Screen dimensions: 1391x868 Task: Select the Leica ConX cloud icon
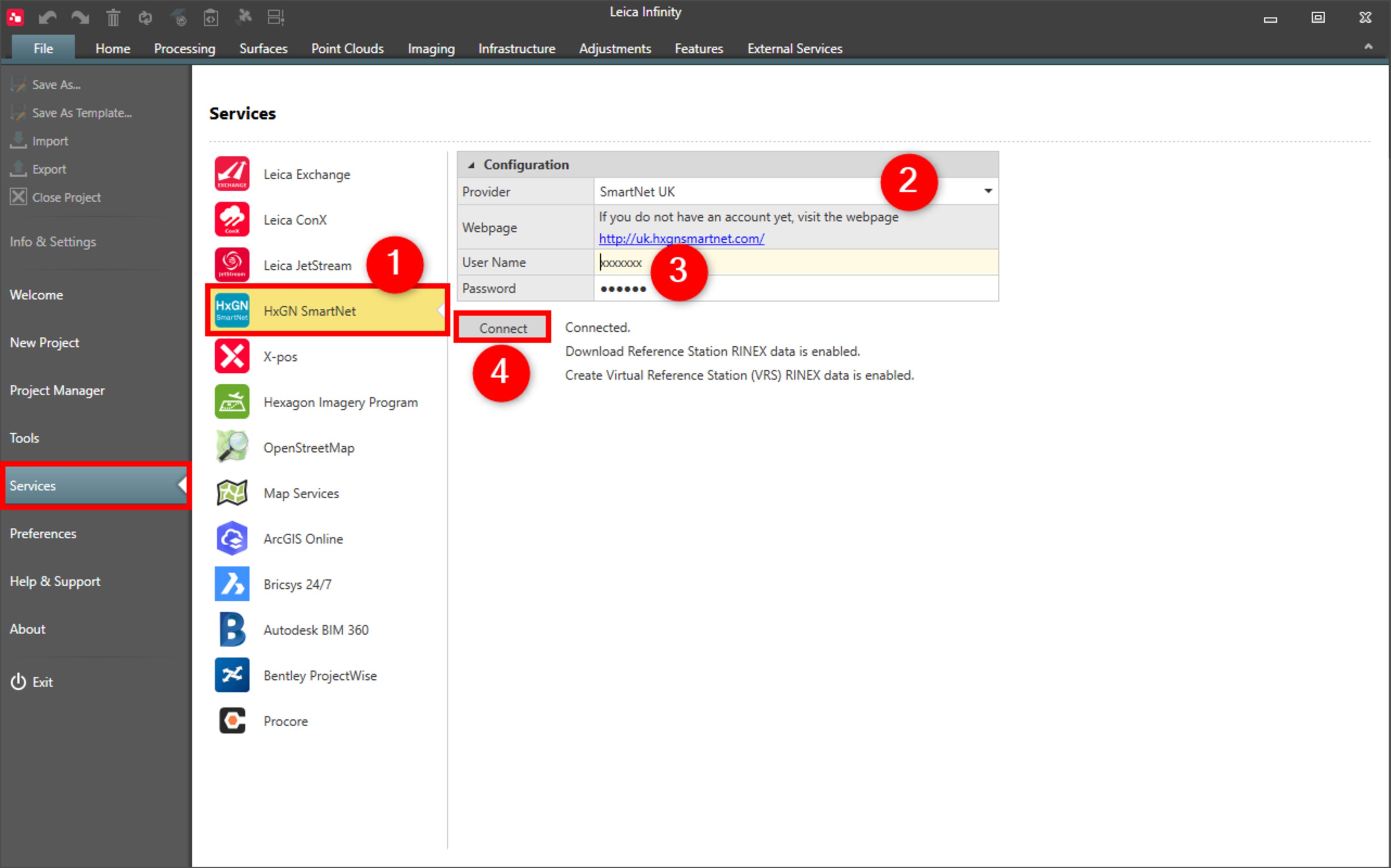232,219
